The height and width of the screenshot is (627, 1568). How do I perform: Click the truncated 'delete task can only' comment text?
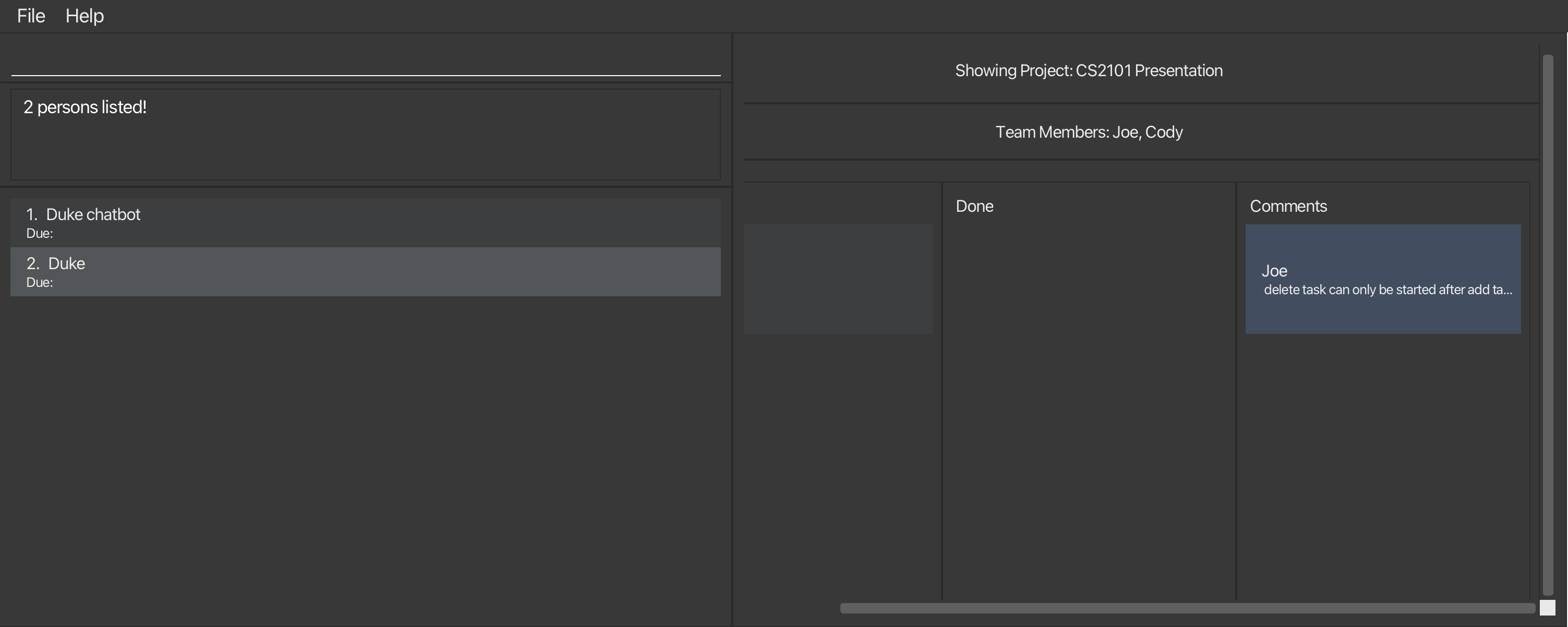click(x=1387, y=290)
